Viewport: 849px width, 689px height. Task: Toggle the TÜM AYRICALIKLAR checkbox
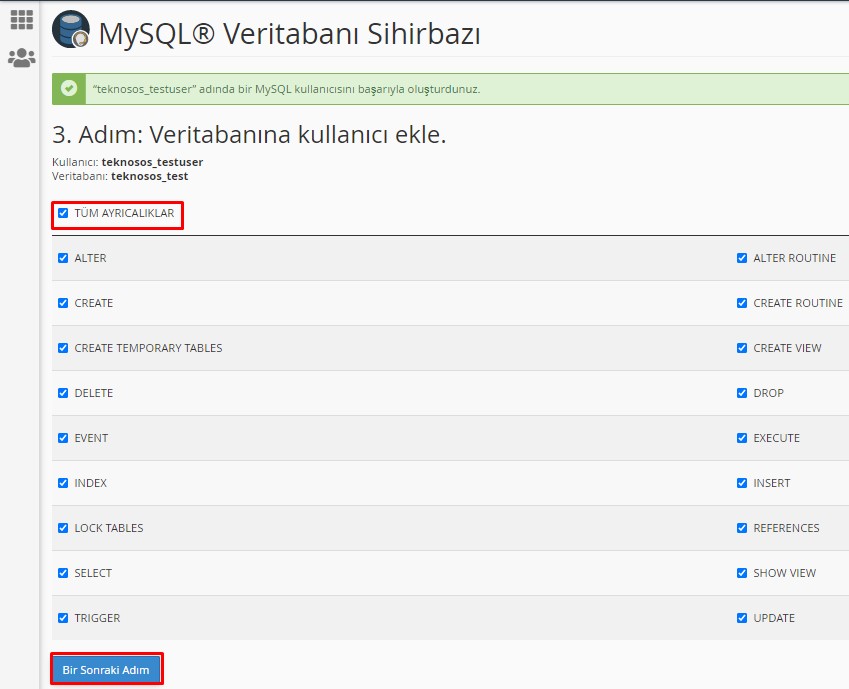coord(63,213)
